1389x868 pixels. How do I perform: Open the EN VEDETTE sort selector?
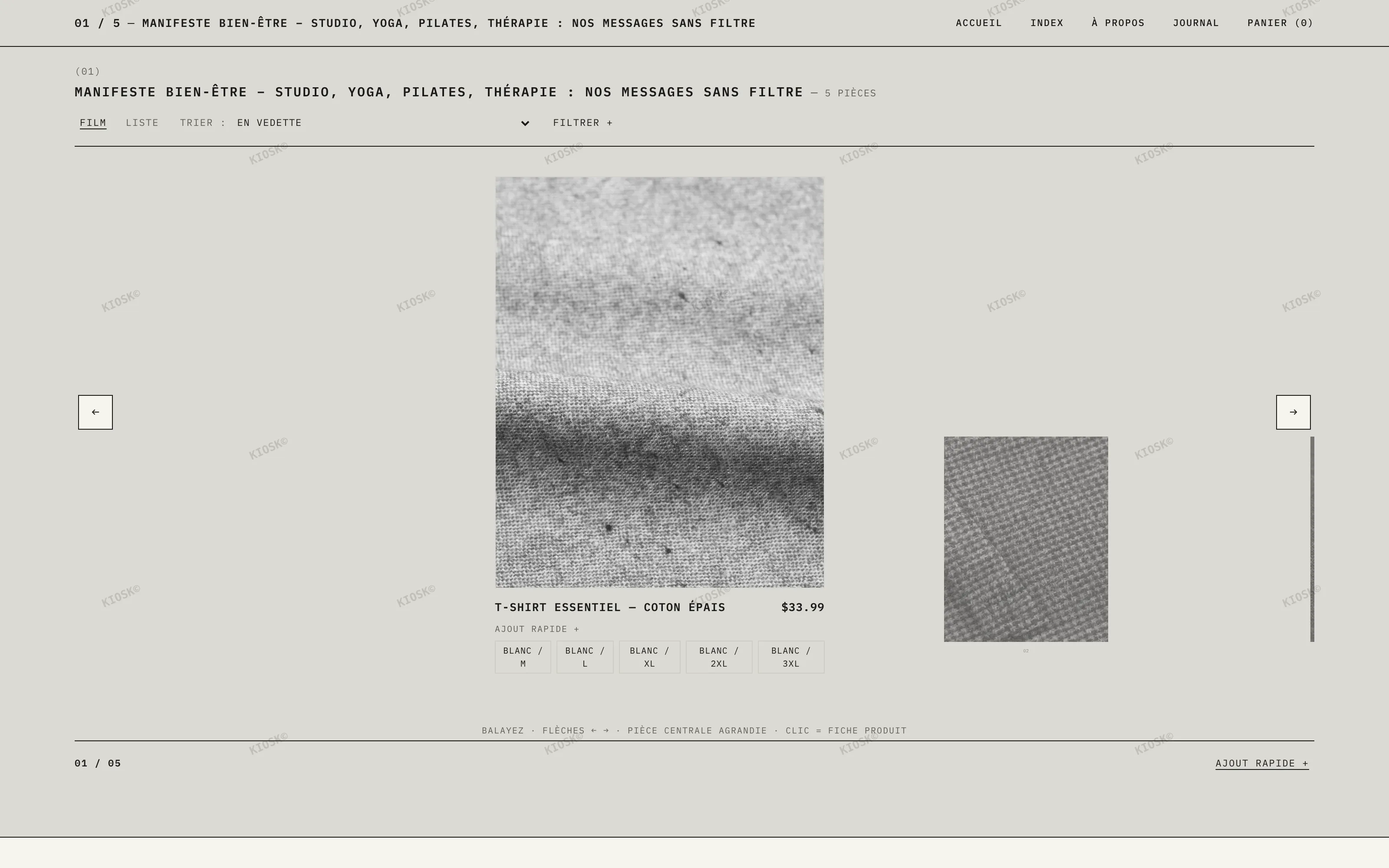[x=383, y=123]
